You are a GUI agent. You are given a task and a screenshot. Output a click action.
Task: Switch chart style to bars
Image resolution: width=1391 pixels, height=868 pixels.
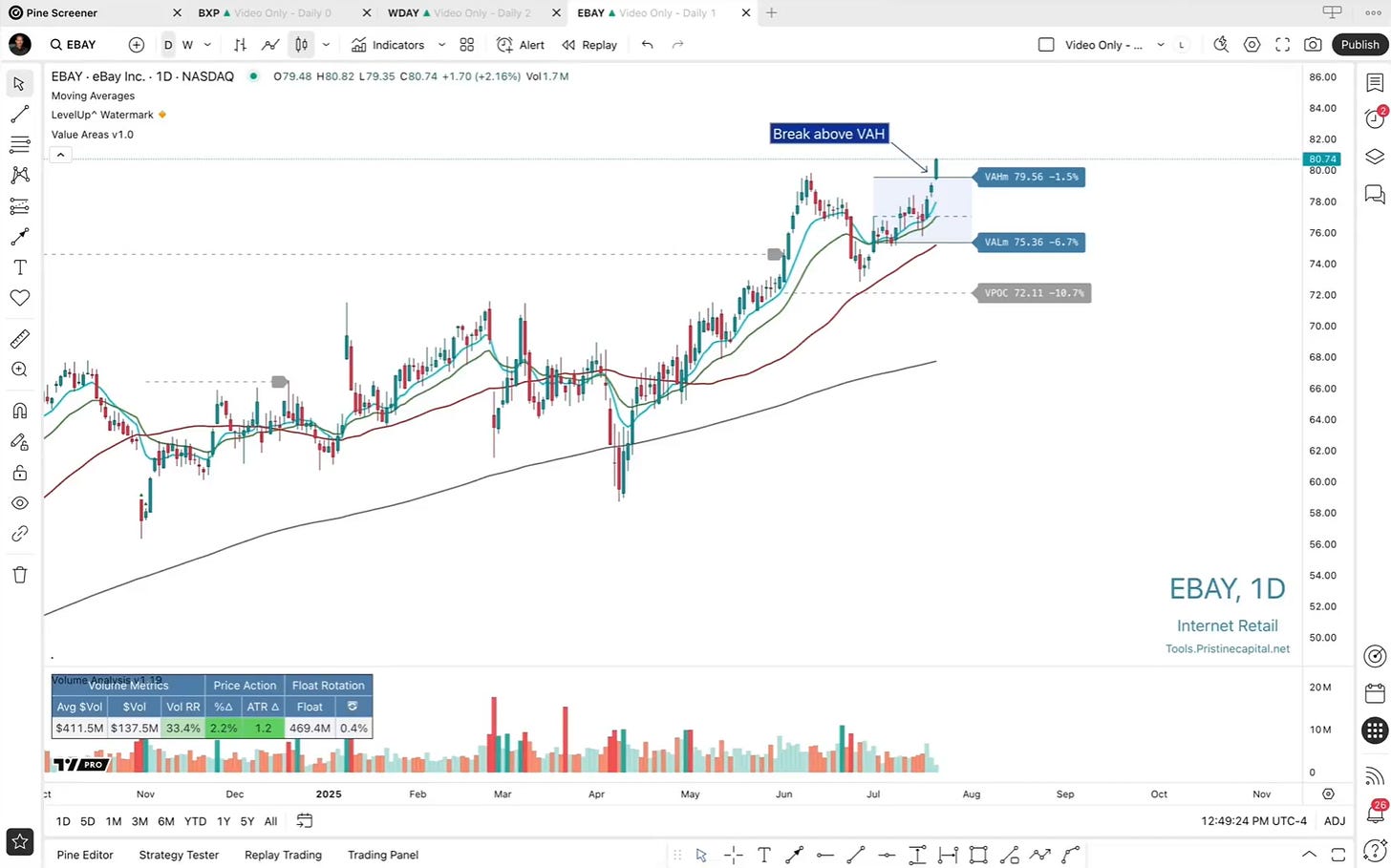pos(240,45)
